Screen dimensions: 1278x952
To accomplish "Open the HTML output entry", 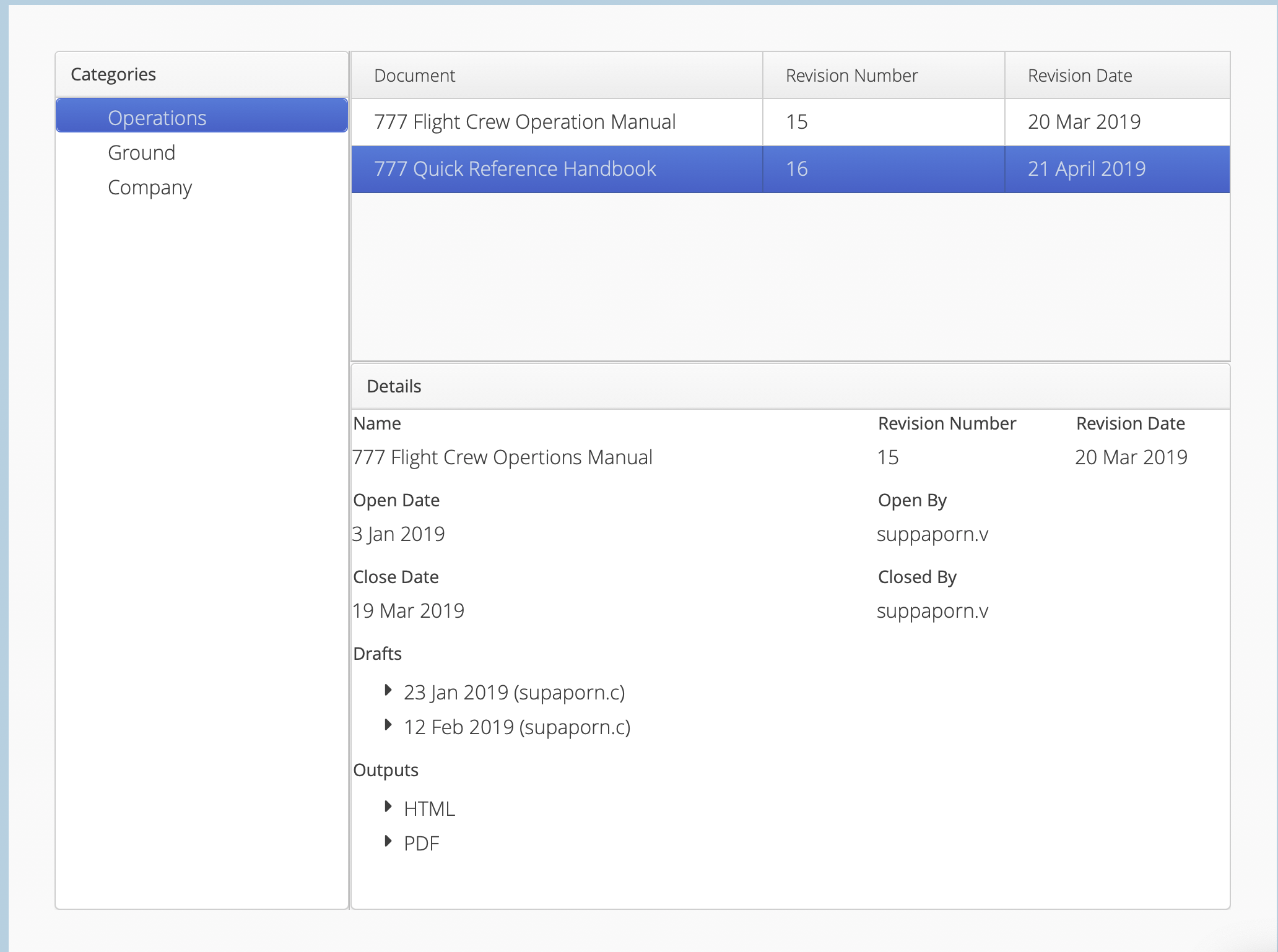I will click(x=429, y=808).
